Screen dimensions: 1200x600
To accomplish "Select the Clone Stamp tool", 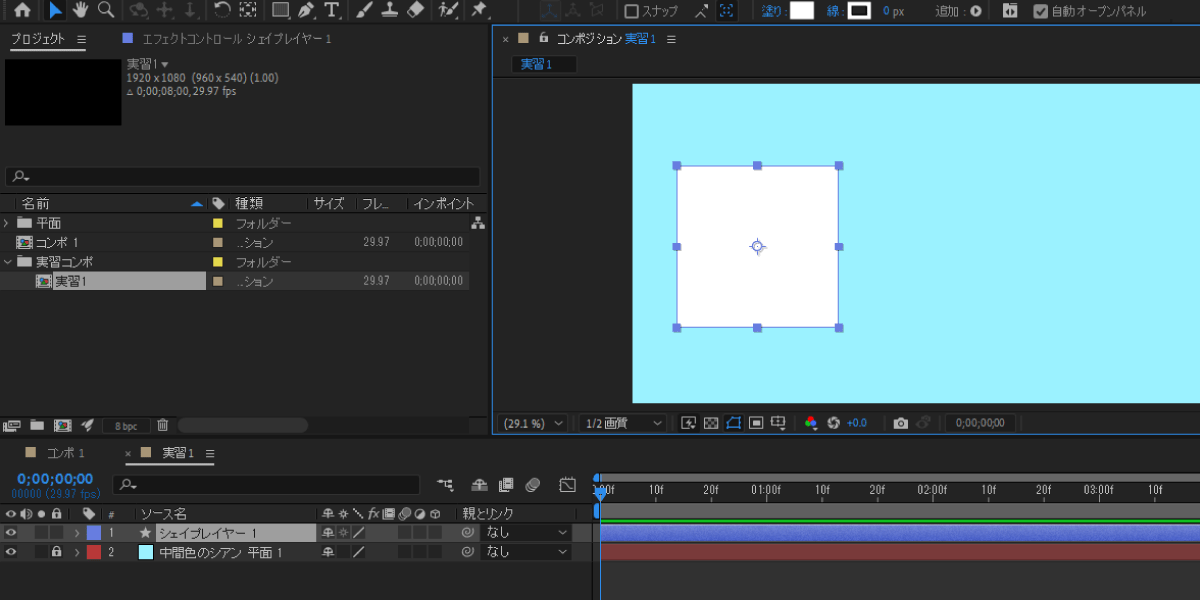I will 391,11.
